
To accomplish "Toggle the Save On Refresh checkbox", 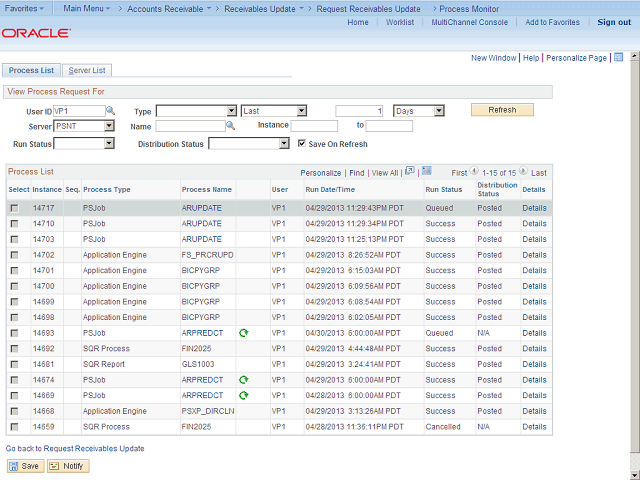I will coord(301,144).
